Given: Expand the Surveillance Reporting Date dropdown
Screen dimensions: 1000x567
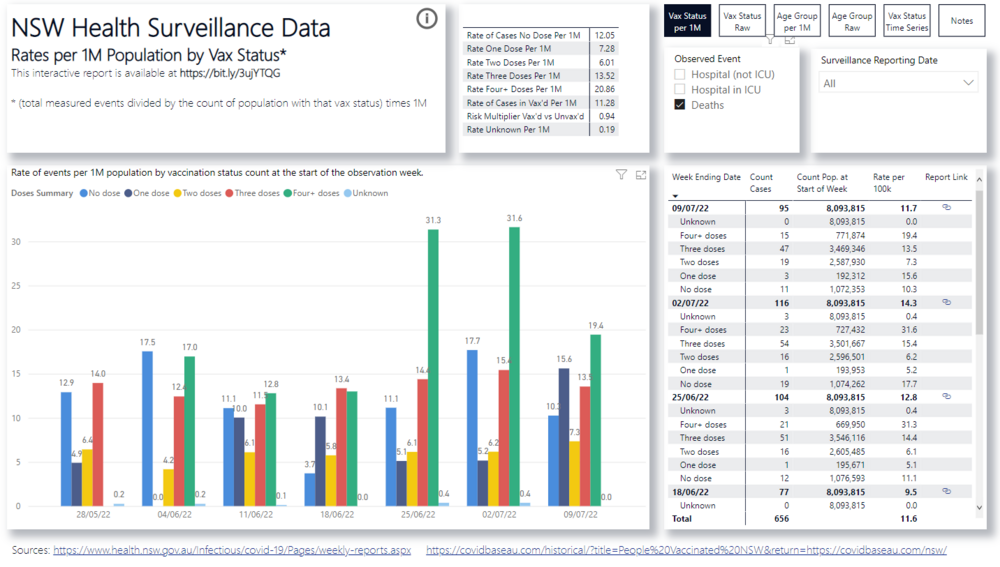Looking at the screenshot, I should pyautogui.click(x=968, y=83).
